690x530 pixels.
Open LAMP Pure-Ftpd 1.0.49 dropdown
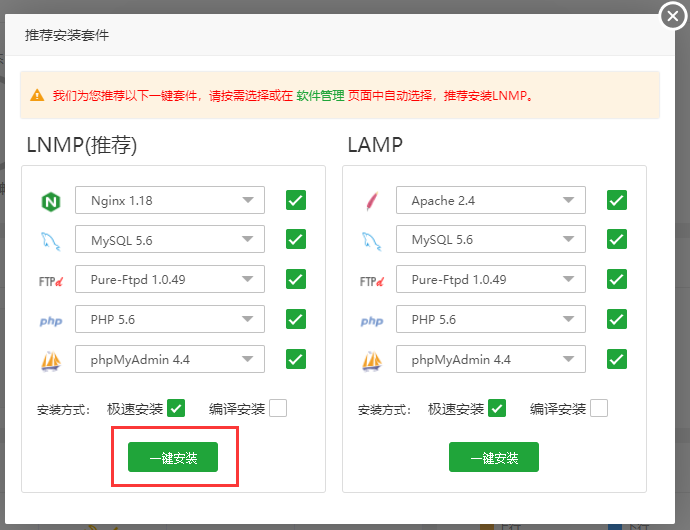tap(491, 279)
